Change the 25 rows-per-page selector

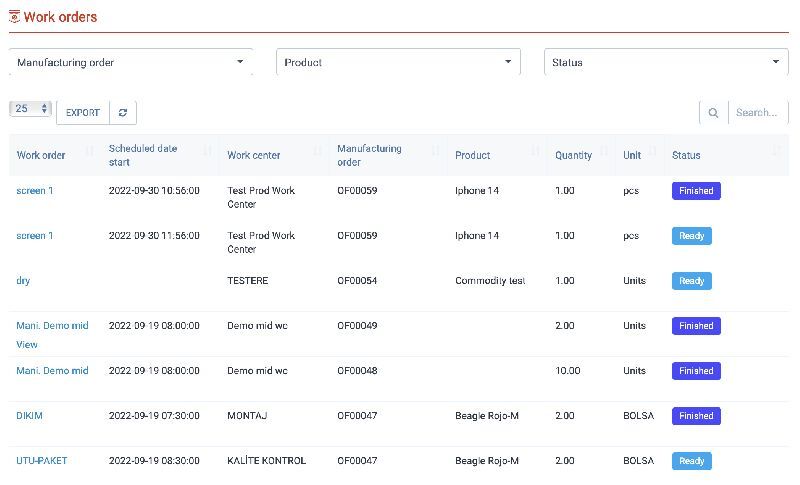click(x=30, y=108)
